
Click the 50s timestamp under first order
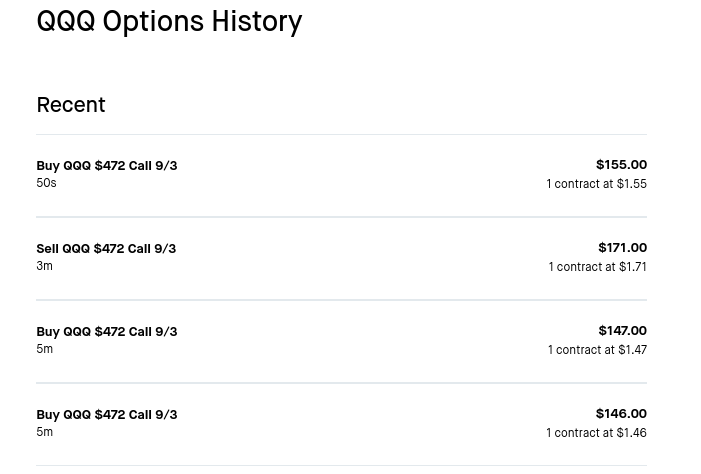[x=46, y=183]
